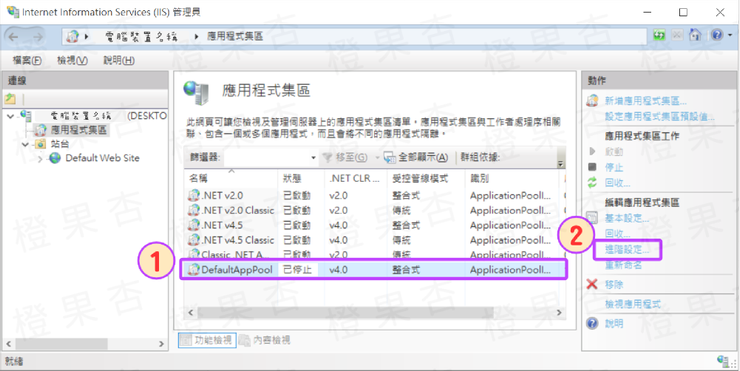
Task: Collapse the sites (站台) tree node
Action: 25,144
